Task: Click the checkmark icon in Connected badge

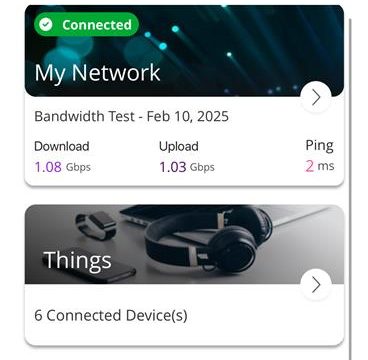Action: [45, 25]
